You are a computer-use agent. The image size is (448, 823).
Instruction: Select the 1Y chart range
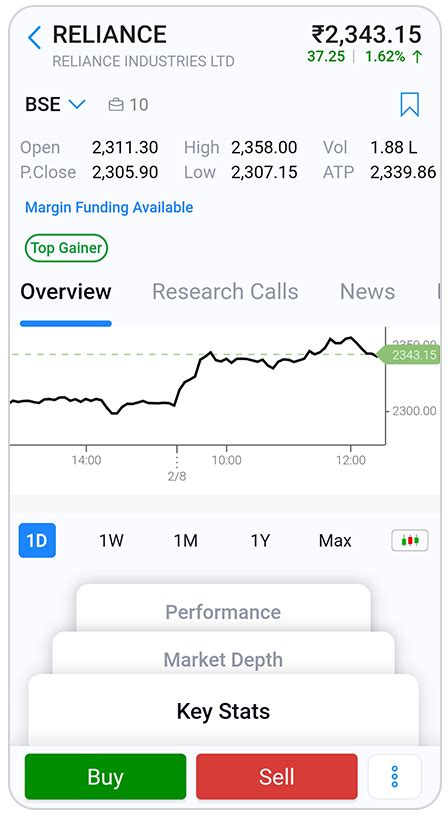click(x=260, y=540)
